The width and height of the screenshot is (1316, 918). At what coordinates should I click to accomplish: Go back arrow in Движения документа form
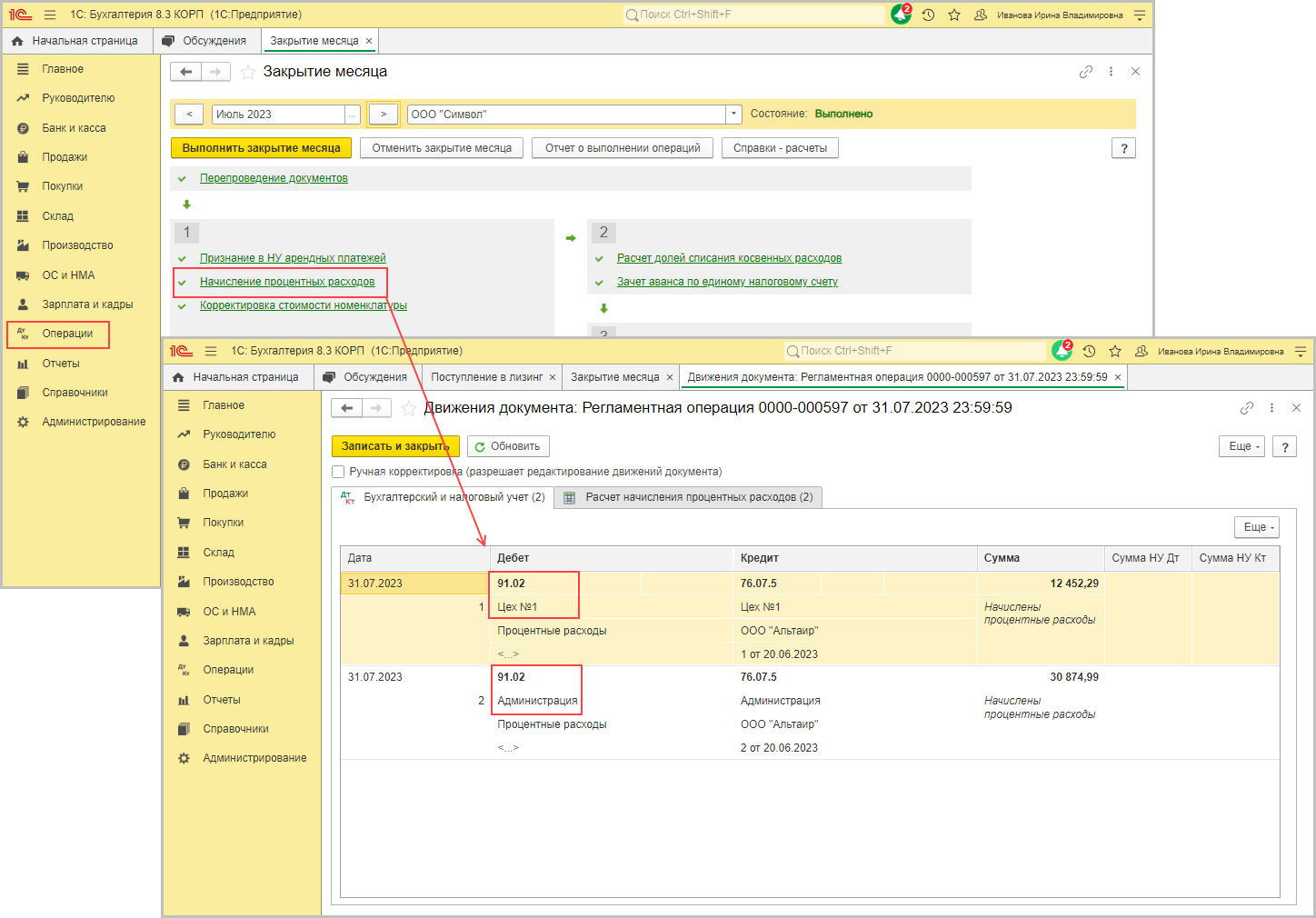346,408
